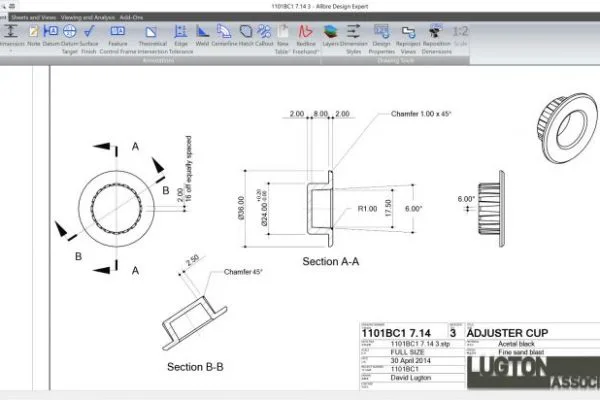Viewport: 600px width, 400px height.
Task: Open the Feature Control Frame tool
Action: pyautogui.click(x=117, y=39)
